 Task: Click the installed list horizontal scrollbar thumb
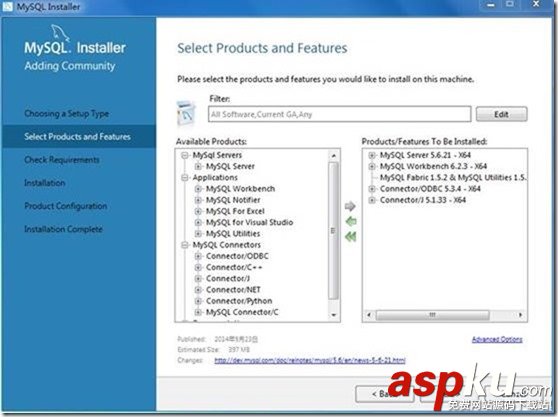tap(432, 315)
